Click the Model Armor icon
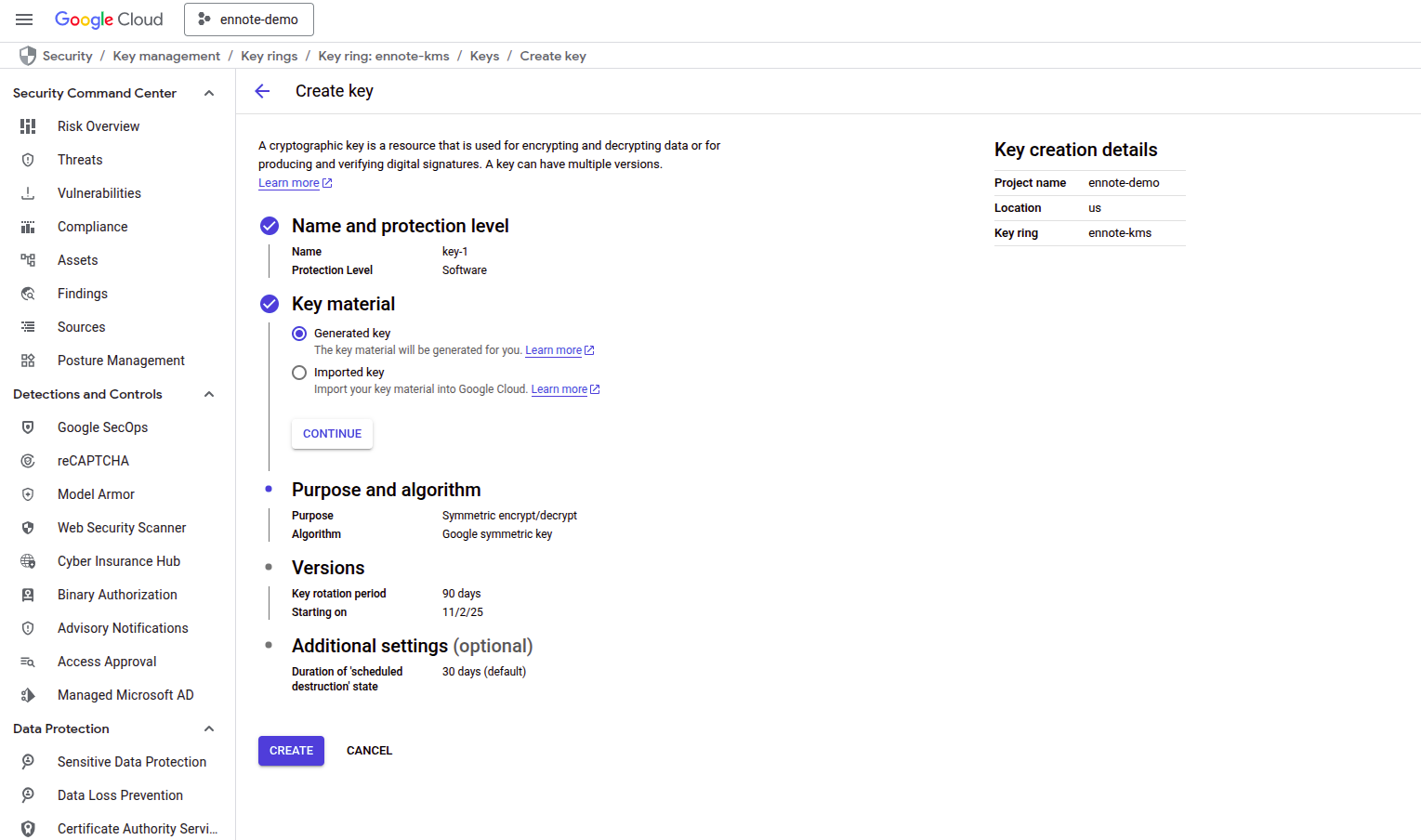 click(28, 494)
